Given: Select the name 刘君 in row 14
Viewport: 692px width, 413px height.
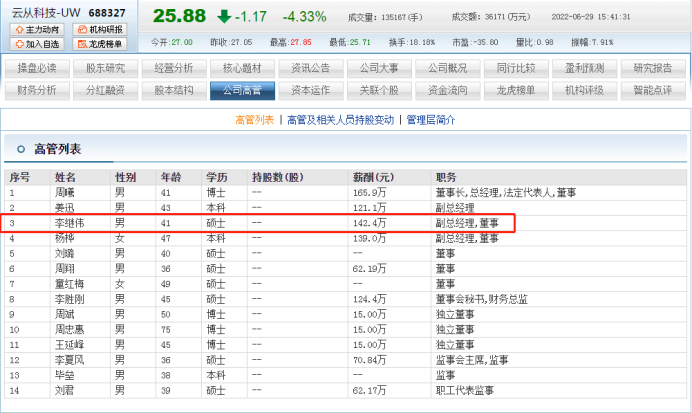Looking at the screenshot, I should pyautogui.click(x=64, y=390).
